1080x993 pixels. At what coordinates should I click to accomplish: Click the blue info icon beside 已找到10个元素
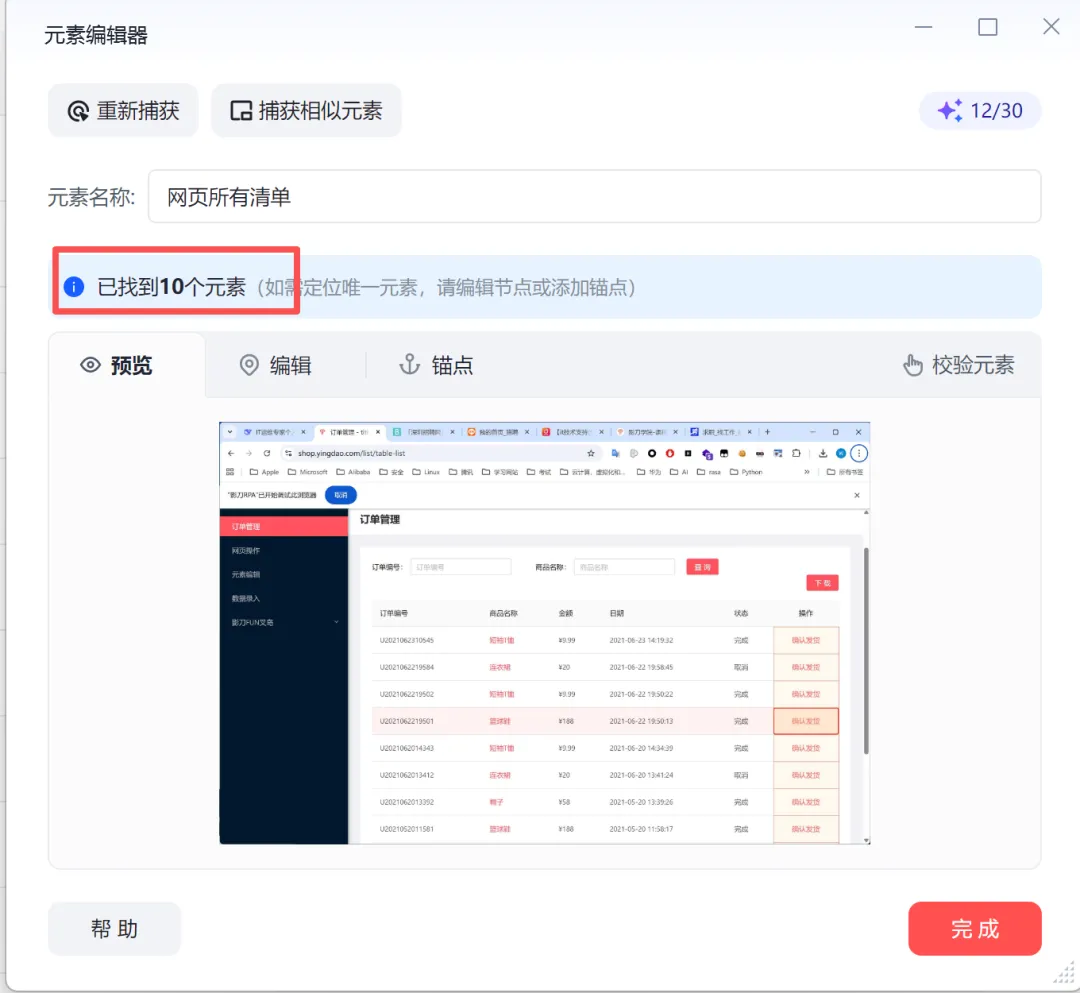click(x=74, y=286)
